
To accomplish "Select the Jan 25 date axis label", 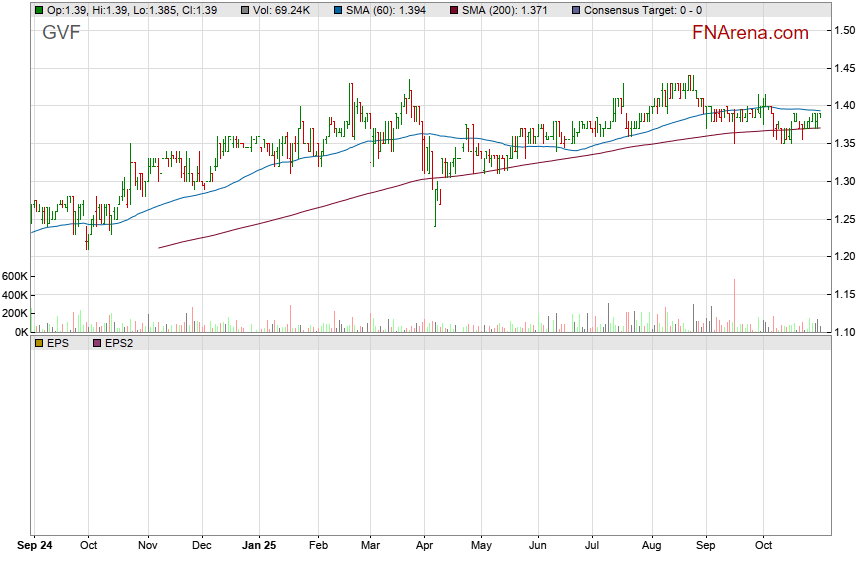I will click(x=259, y=547).
